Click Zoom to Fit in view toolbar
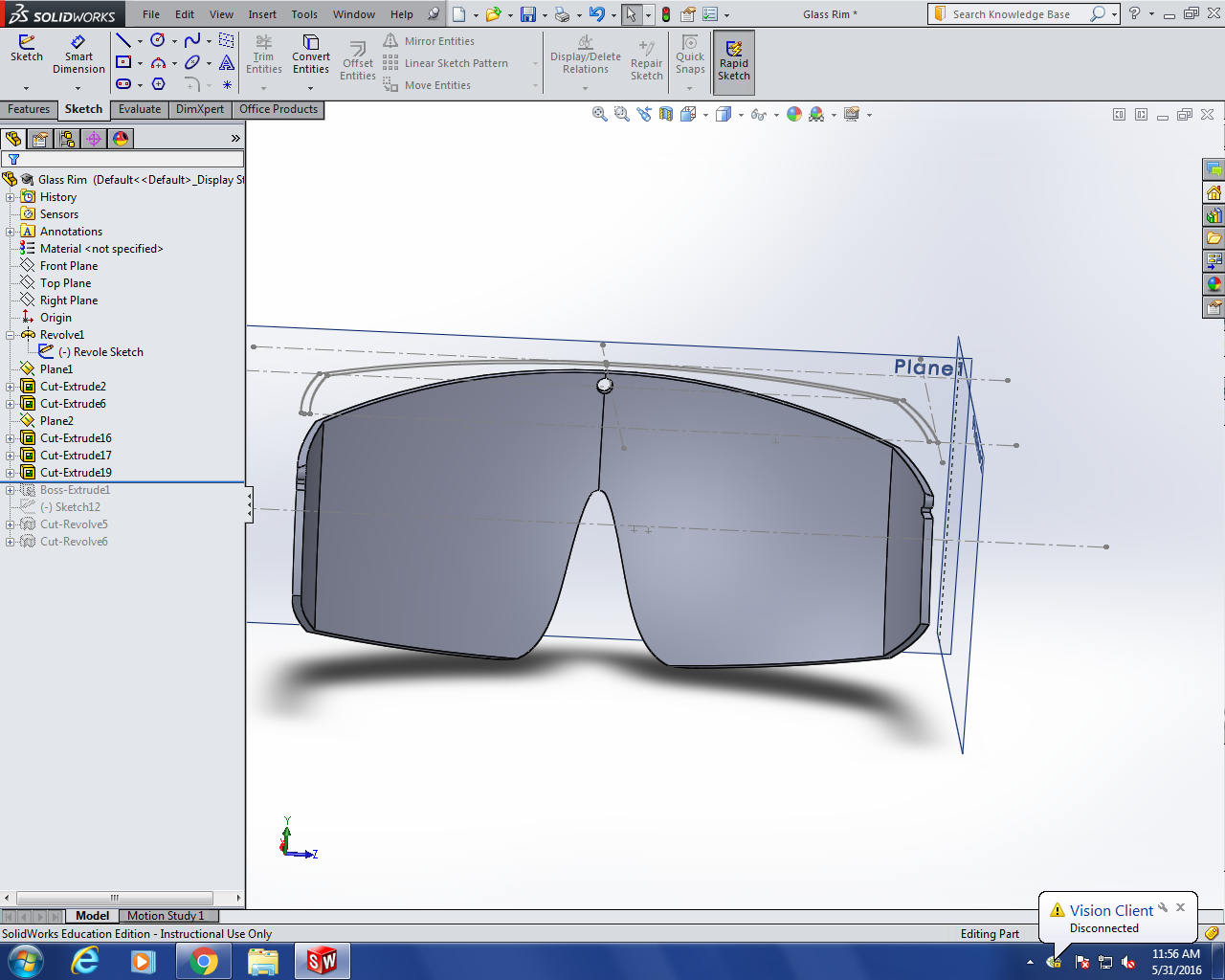Viewport: 1225px width, 980px height. pos(600,114)
